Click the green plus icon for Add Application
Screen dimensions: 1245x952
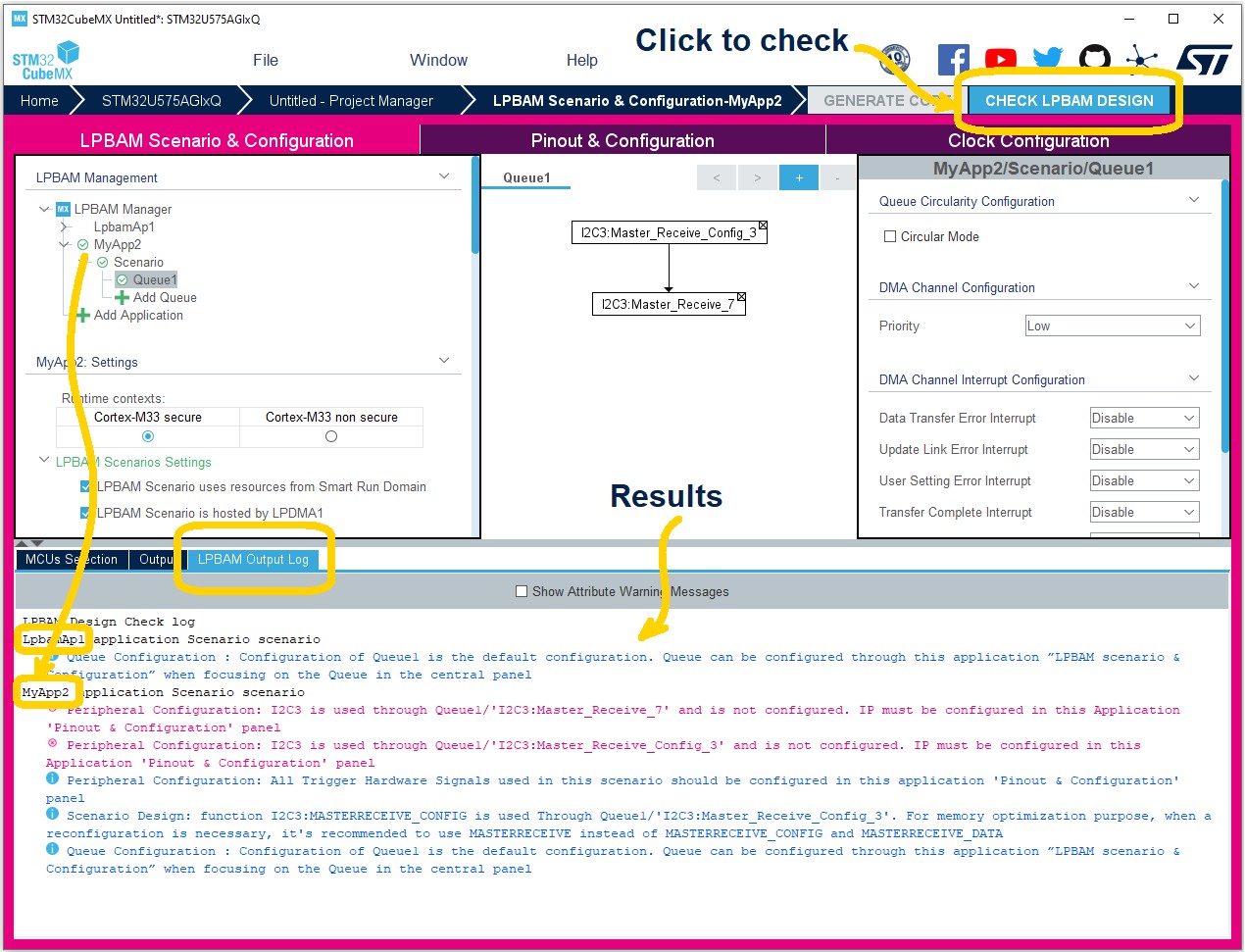[x=82, y=316]
